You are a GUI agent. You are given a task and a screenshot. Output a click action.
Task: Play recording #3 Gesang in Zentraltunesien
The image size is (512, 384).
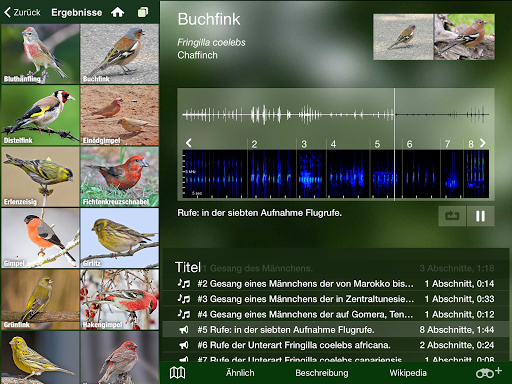click(336, 299)
